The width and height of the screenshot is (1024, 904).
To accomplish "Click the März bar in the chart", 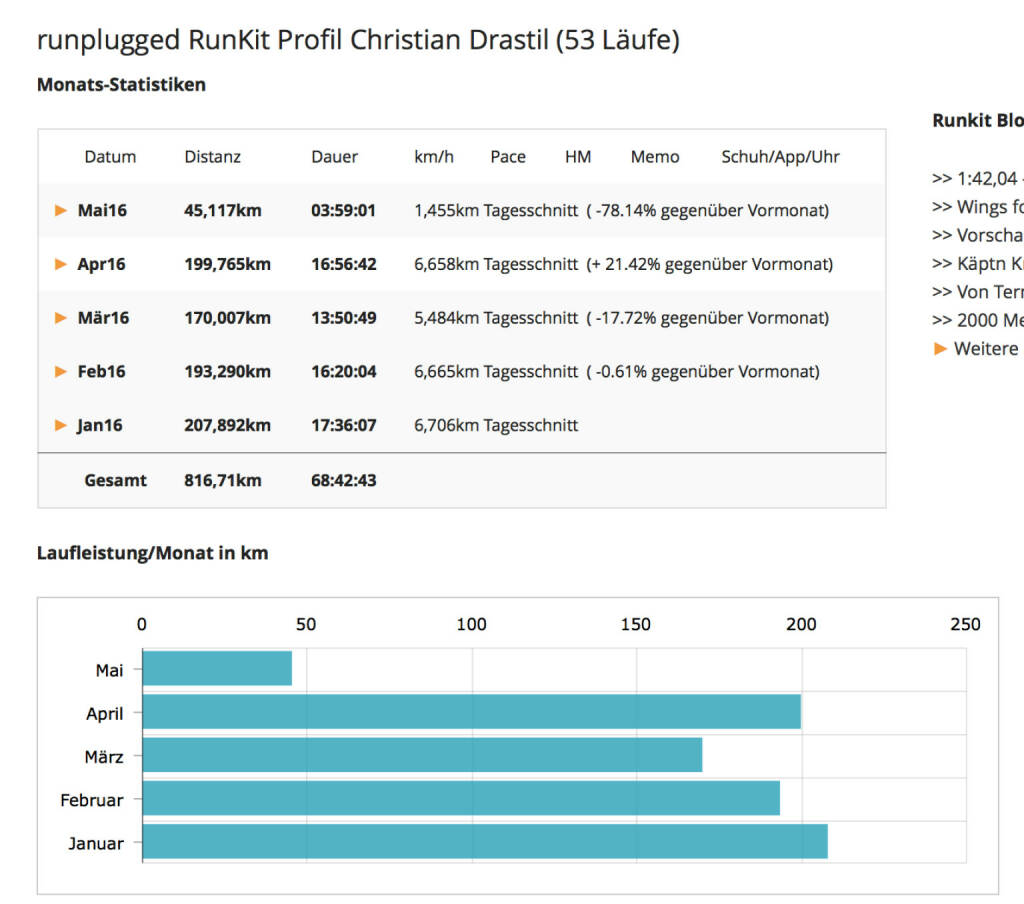I will pos(423,754).
